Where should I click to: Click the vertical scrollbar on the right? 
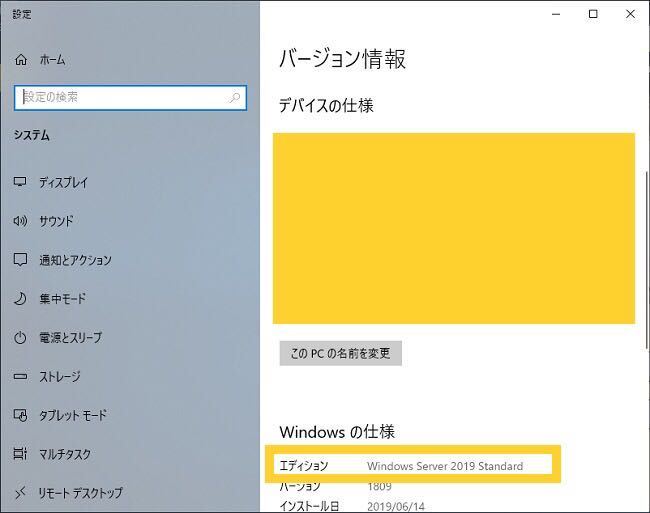[647, 260]
